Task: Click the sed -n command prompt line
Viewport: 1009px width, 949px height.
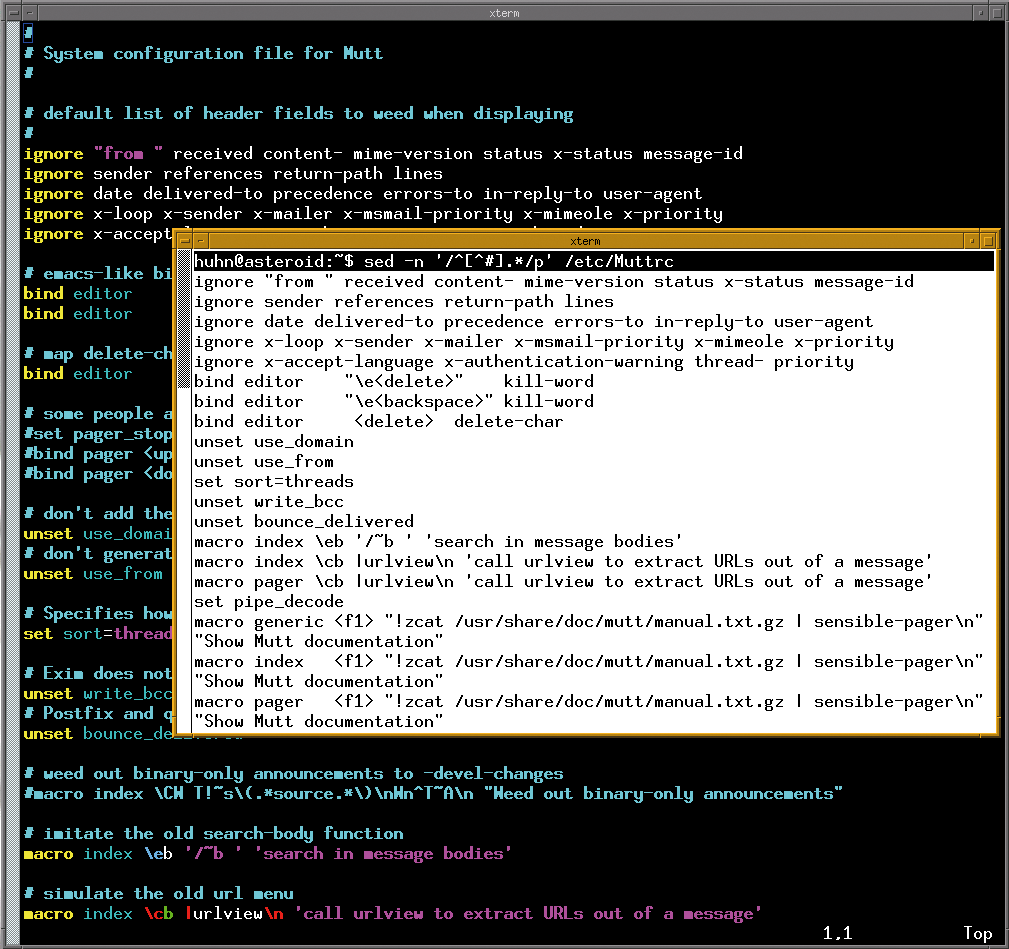Action: pyautogui.click(x=434, y=261)
